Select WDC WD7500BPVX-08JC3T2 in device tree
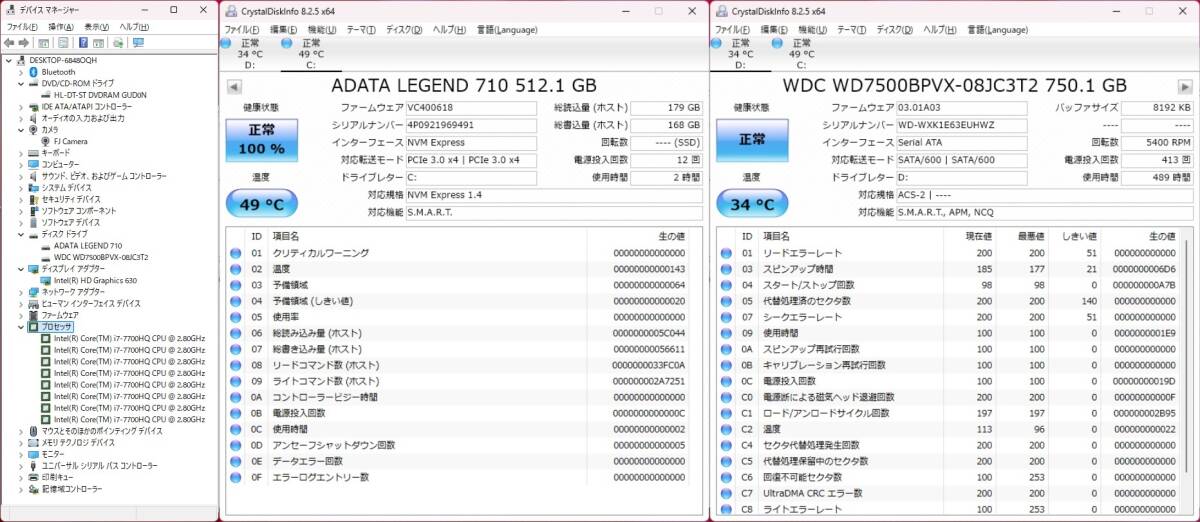 [101, 257]
